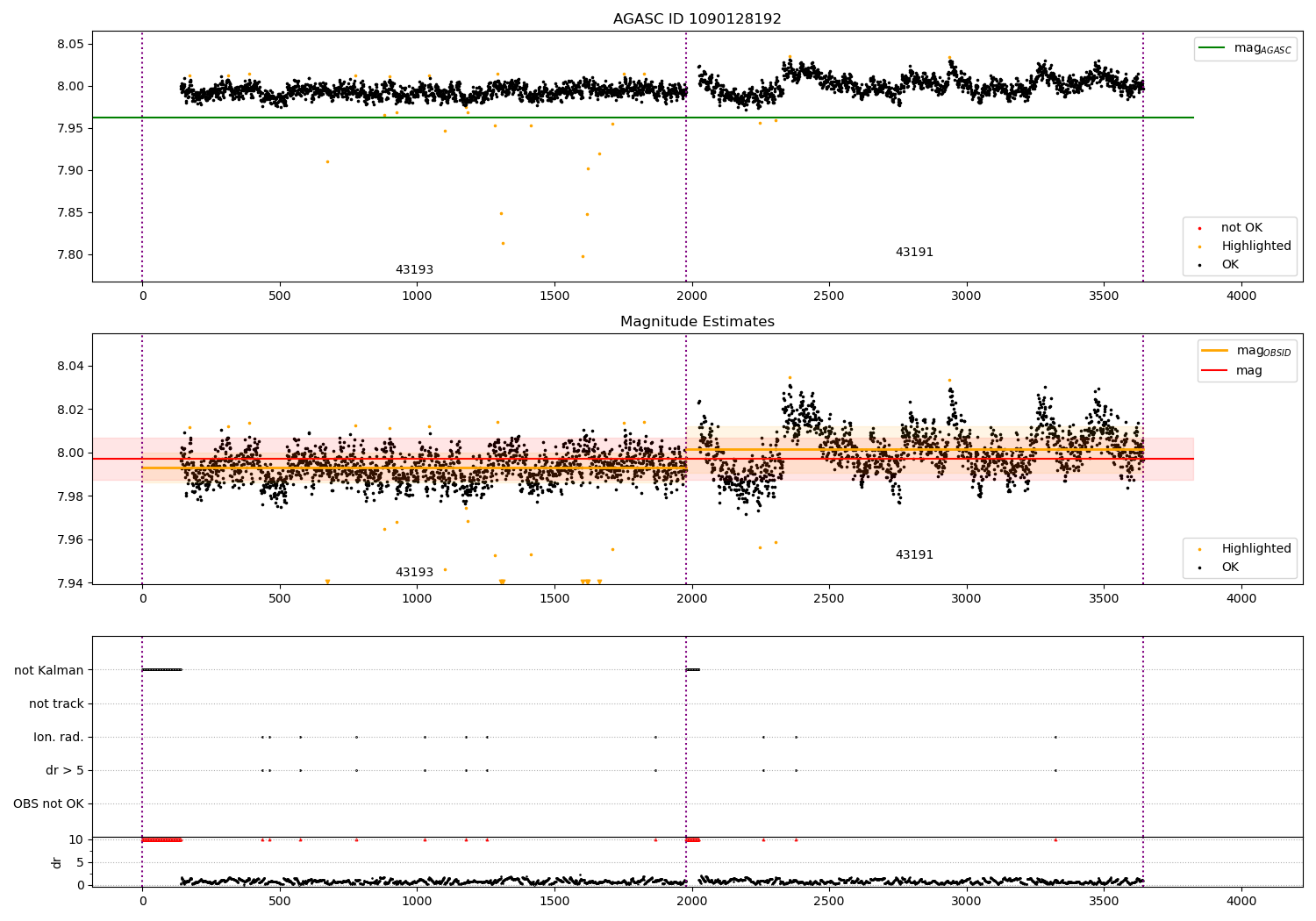1316x921 pixels.
Task: Click the 2000 x-tick label under the top plot
Action: [691, 296]
